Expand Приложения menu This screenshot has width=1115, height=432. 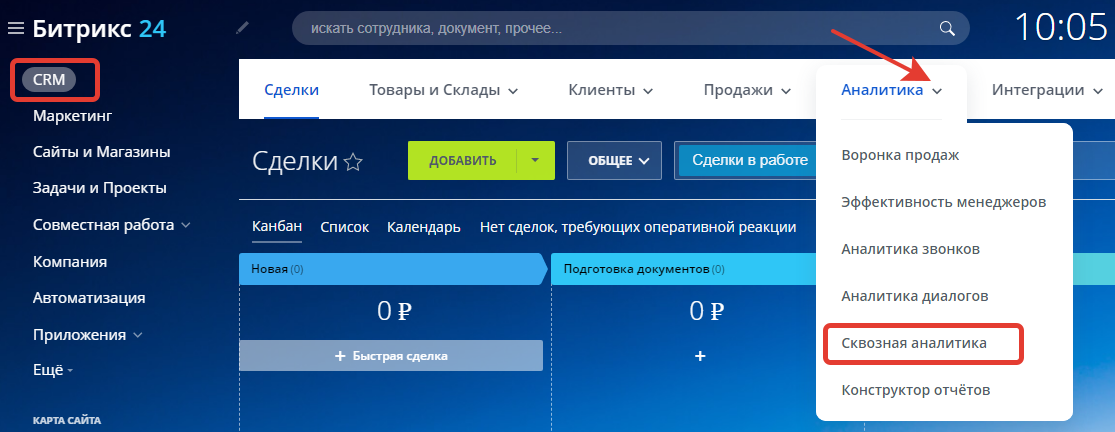tap(87, 335)
